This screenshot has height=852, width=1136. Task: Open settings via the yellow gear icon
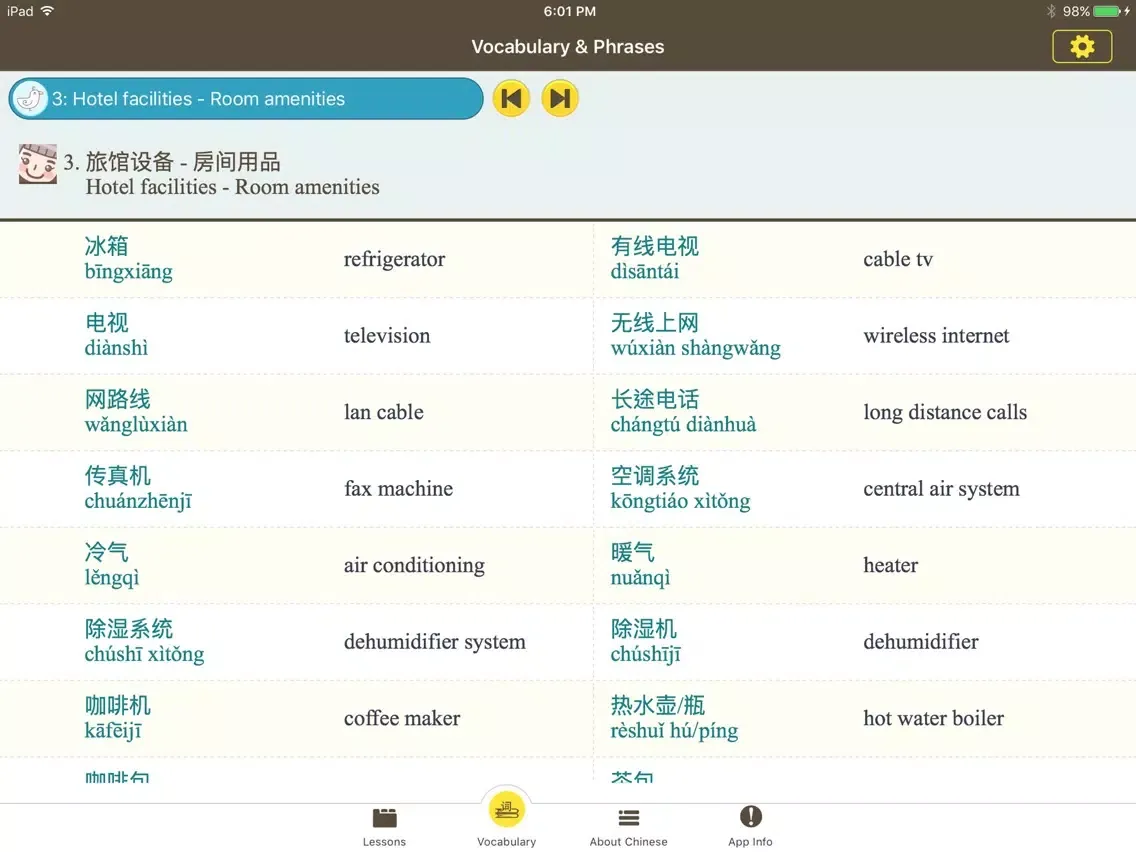(1082, 46)
